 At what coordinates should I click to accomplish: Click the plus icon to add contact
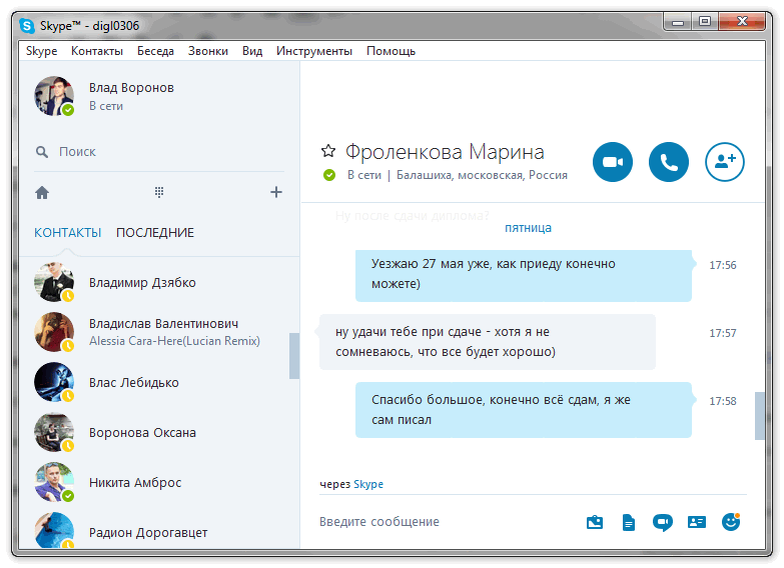(x=276, y=192)
